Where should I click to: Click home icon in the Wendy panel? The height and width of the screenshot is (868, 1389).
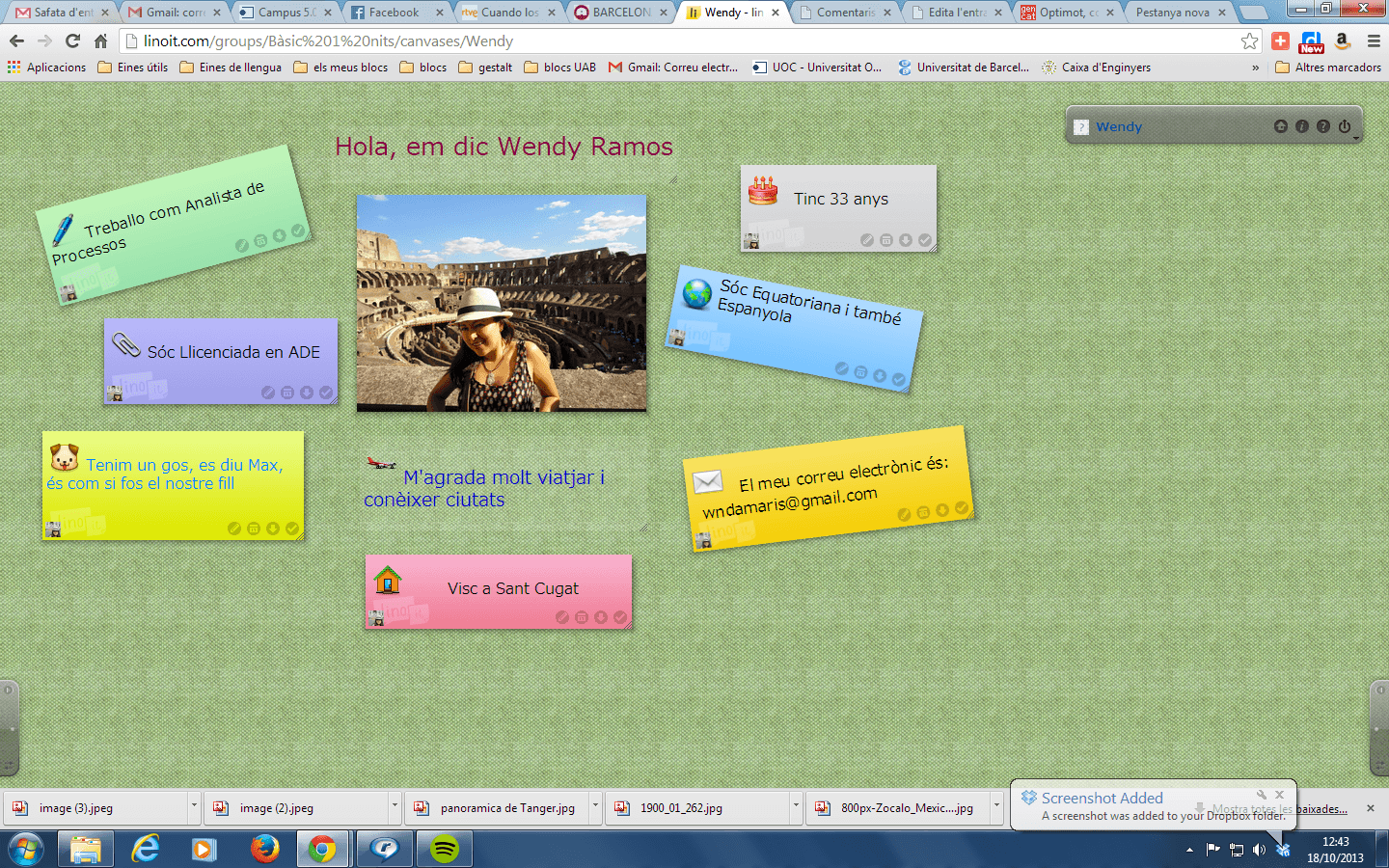(x=1281, y=126)
